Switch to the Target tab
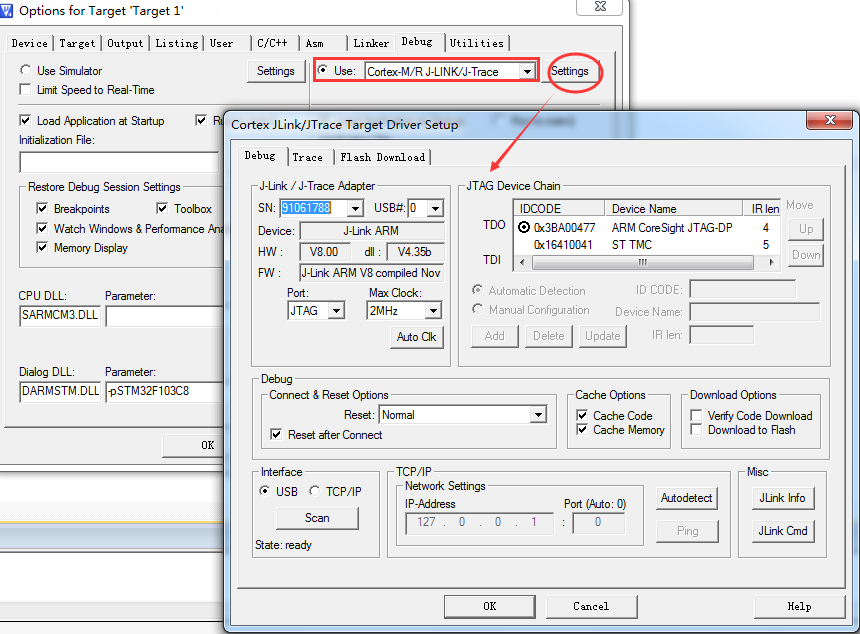 pos(77,43)
